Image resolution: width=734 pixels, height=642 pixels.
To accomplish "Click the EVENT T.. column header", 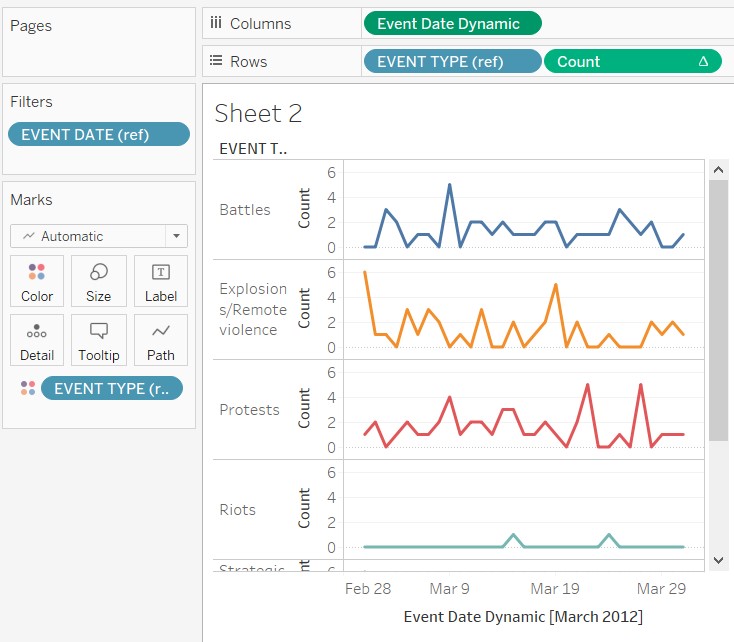I will coord(253,149).
